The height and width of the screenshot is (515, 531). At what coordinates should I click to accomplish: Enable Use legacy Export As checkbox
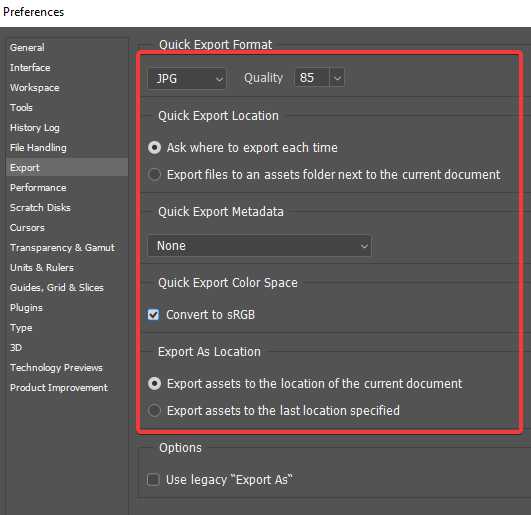coord(153,480)
